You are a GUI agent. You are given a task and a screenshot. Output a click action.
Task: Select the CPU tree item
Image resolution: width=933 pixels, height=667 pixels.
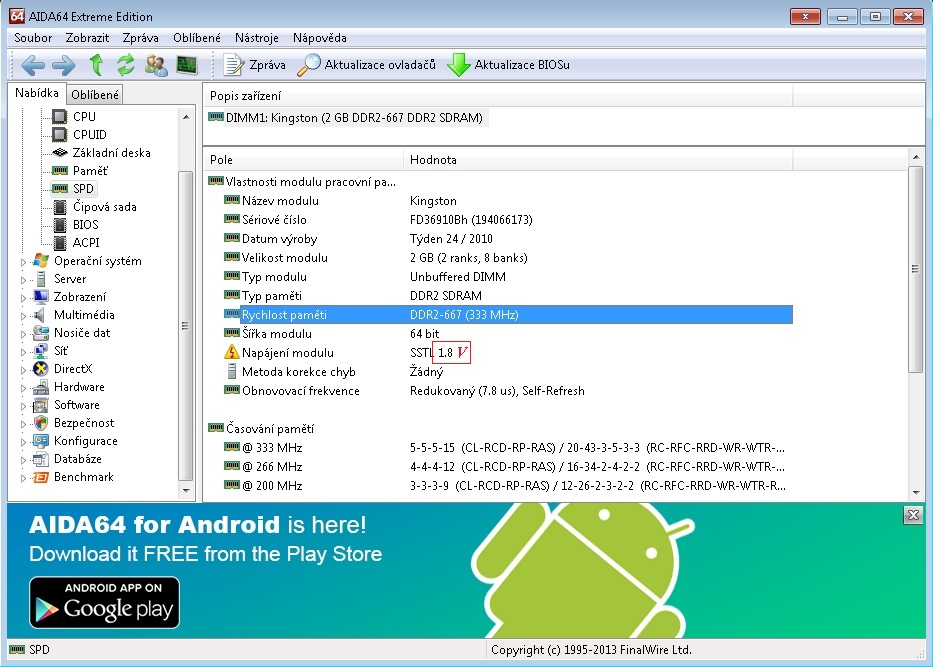[x=84, y=117]
